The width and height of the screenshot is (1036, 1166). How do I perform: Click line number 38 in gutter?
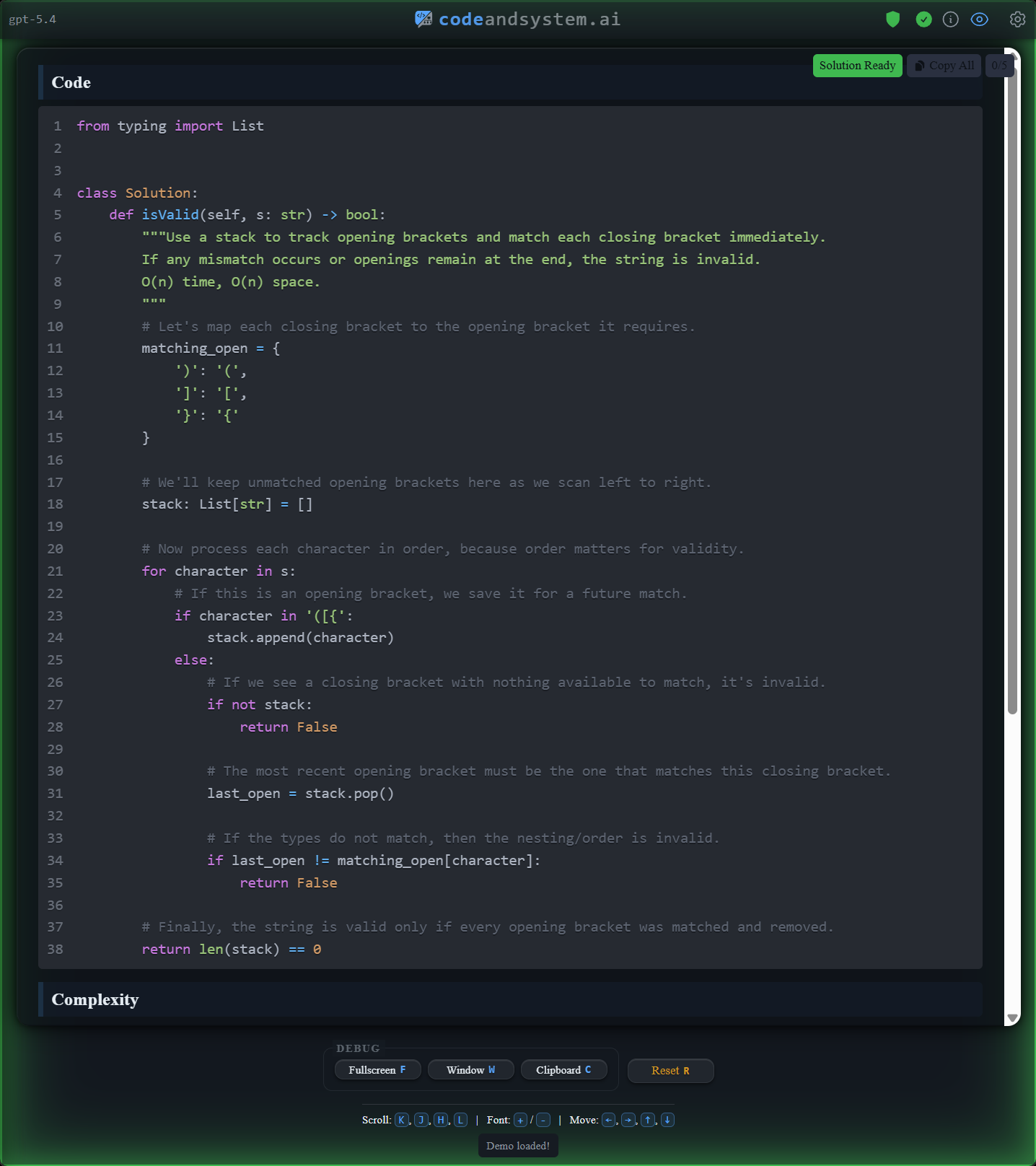(55, 950)
